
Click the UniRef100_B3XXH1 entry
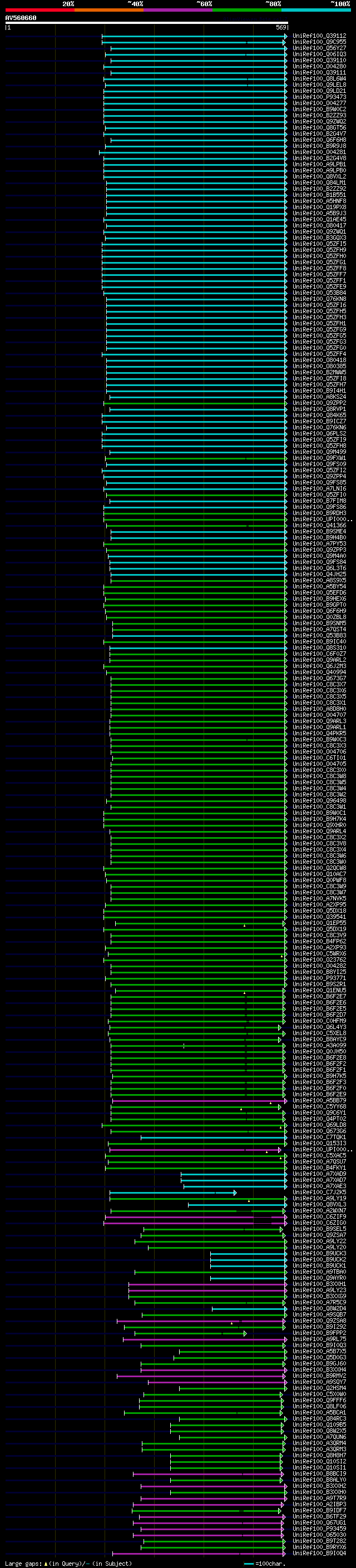pos(319,1284)
